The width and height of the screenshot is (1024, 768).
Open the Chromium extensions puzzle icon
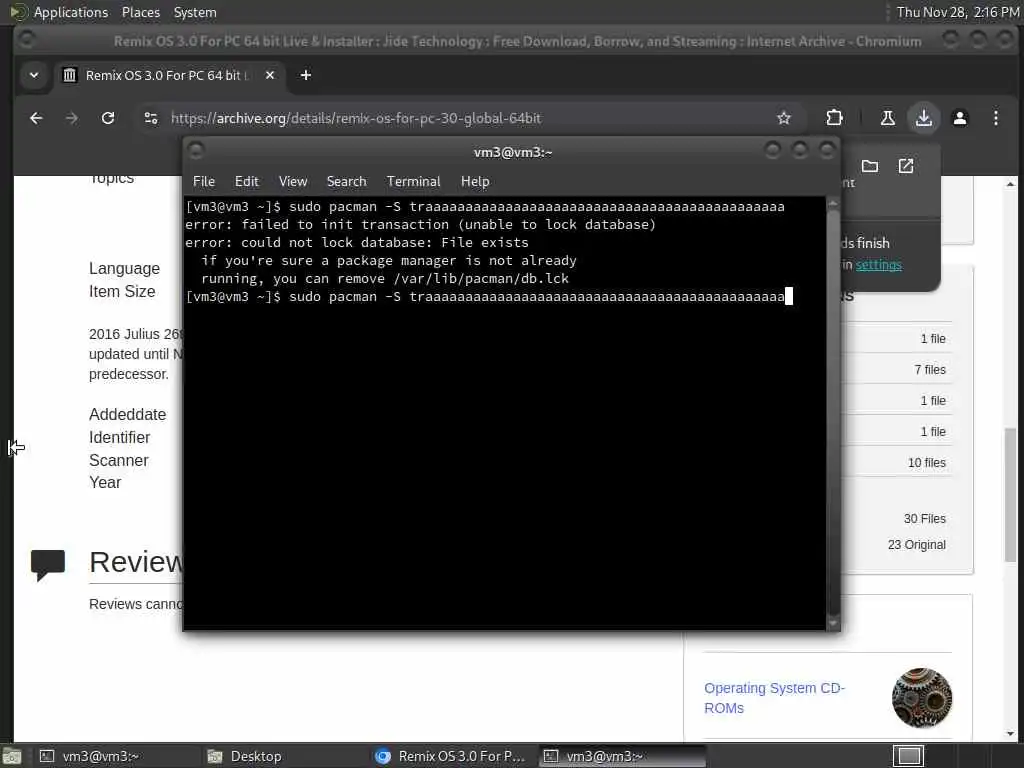pyautogui.click(x=834, y=118)
